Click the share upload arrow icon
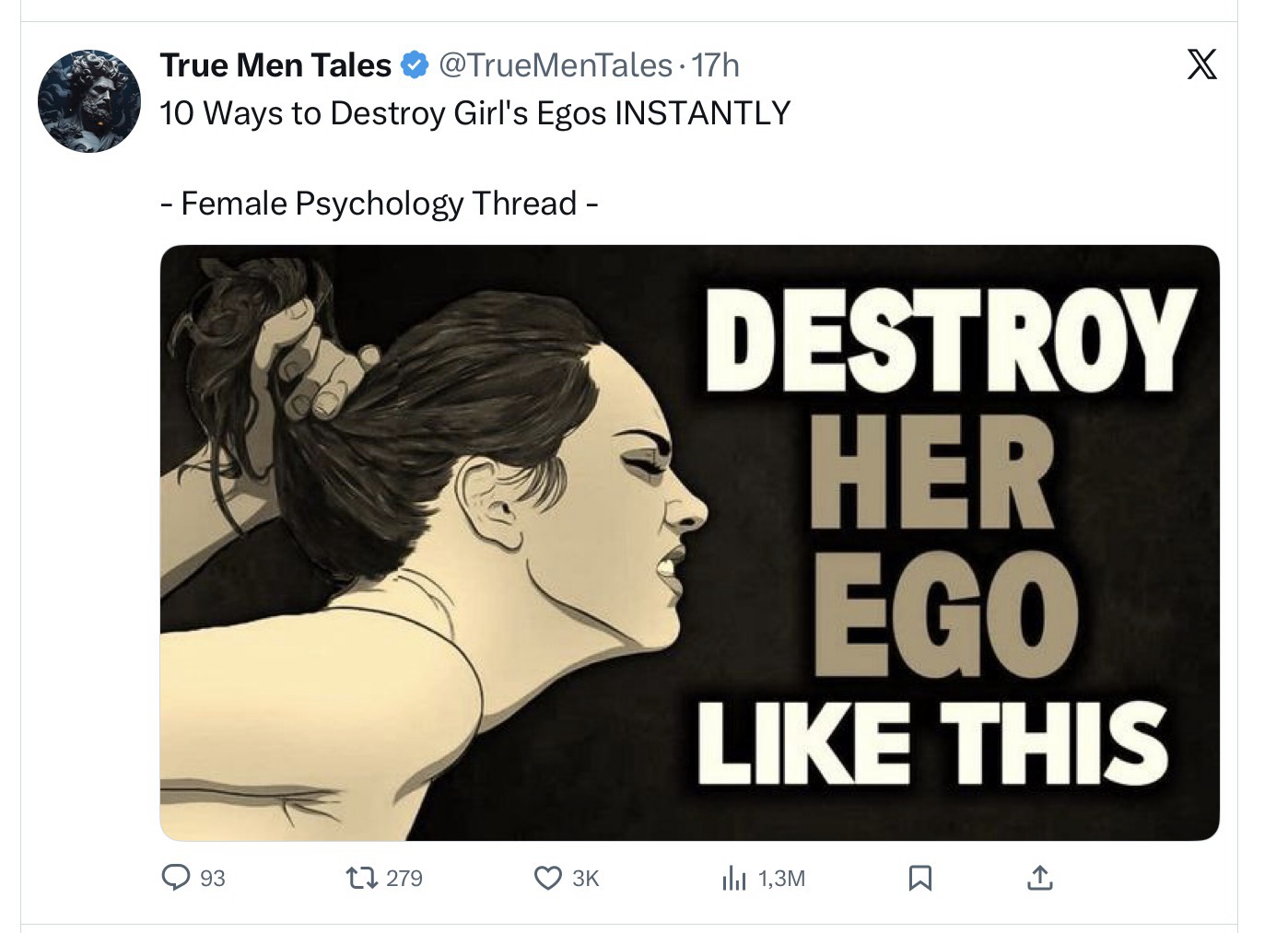The image size is (1288, 933). [x=1038, y=879]
